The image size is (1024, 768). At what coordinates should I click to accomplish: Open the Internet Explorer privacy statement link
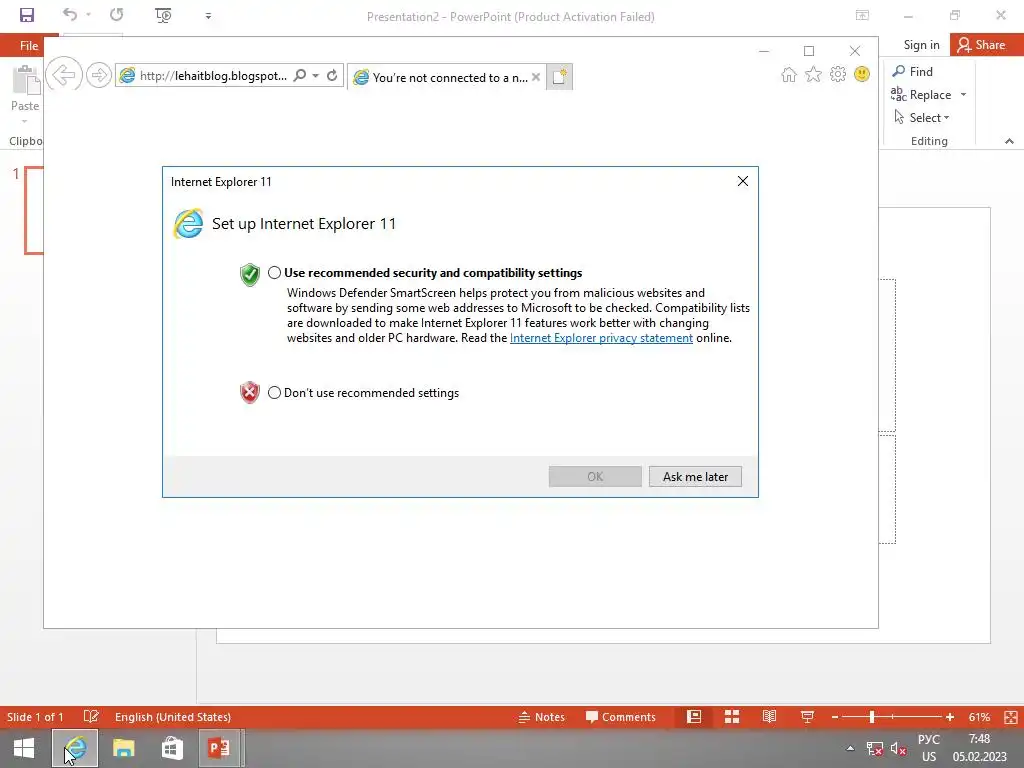(x=601, y=338)
